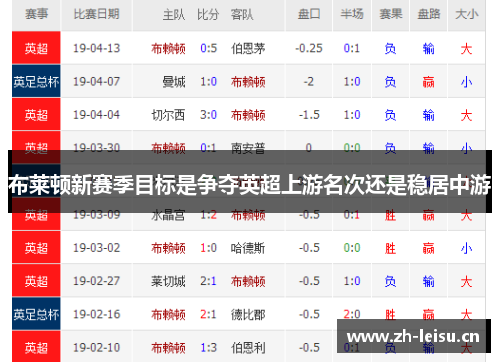500x362 pixels.
Task: Click the 比赛日期 column header
Action: tap(96, 14)
